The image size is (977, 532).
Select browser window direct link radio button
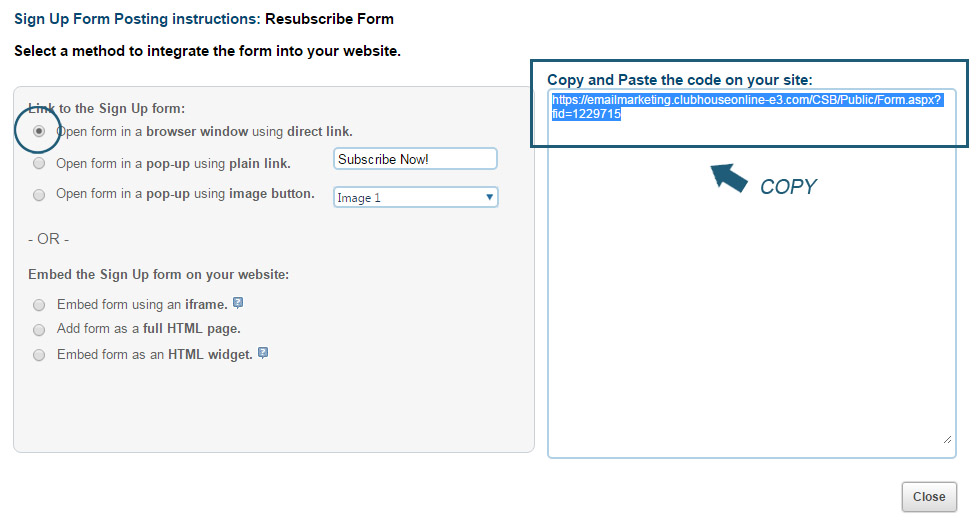pyautogui.click(x=39, y=131)
